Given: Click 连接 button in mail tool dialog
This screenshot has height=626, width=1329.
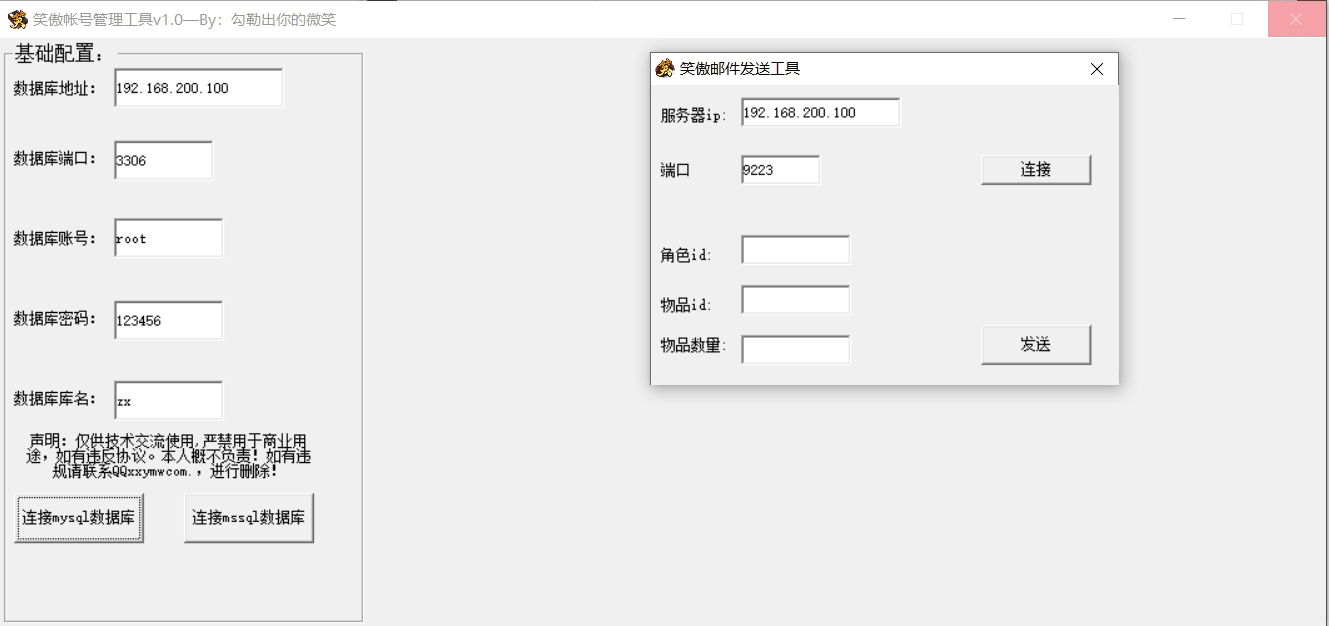Looking at the screenshot, I should 1036,170.
